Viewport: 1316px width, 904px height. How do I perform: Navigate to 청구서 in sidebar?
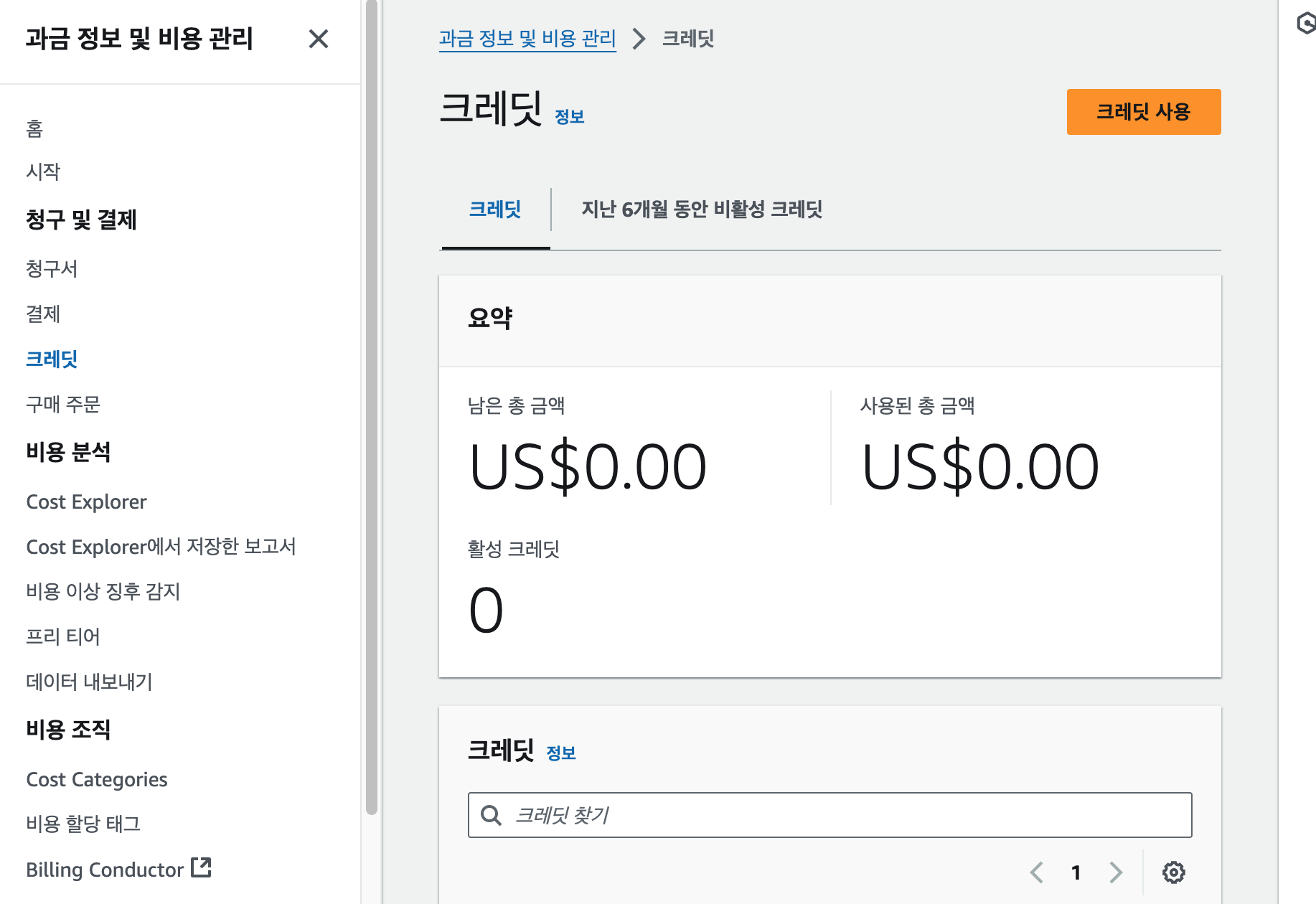tap(52, 269)
